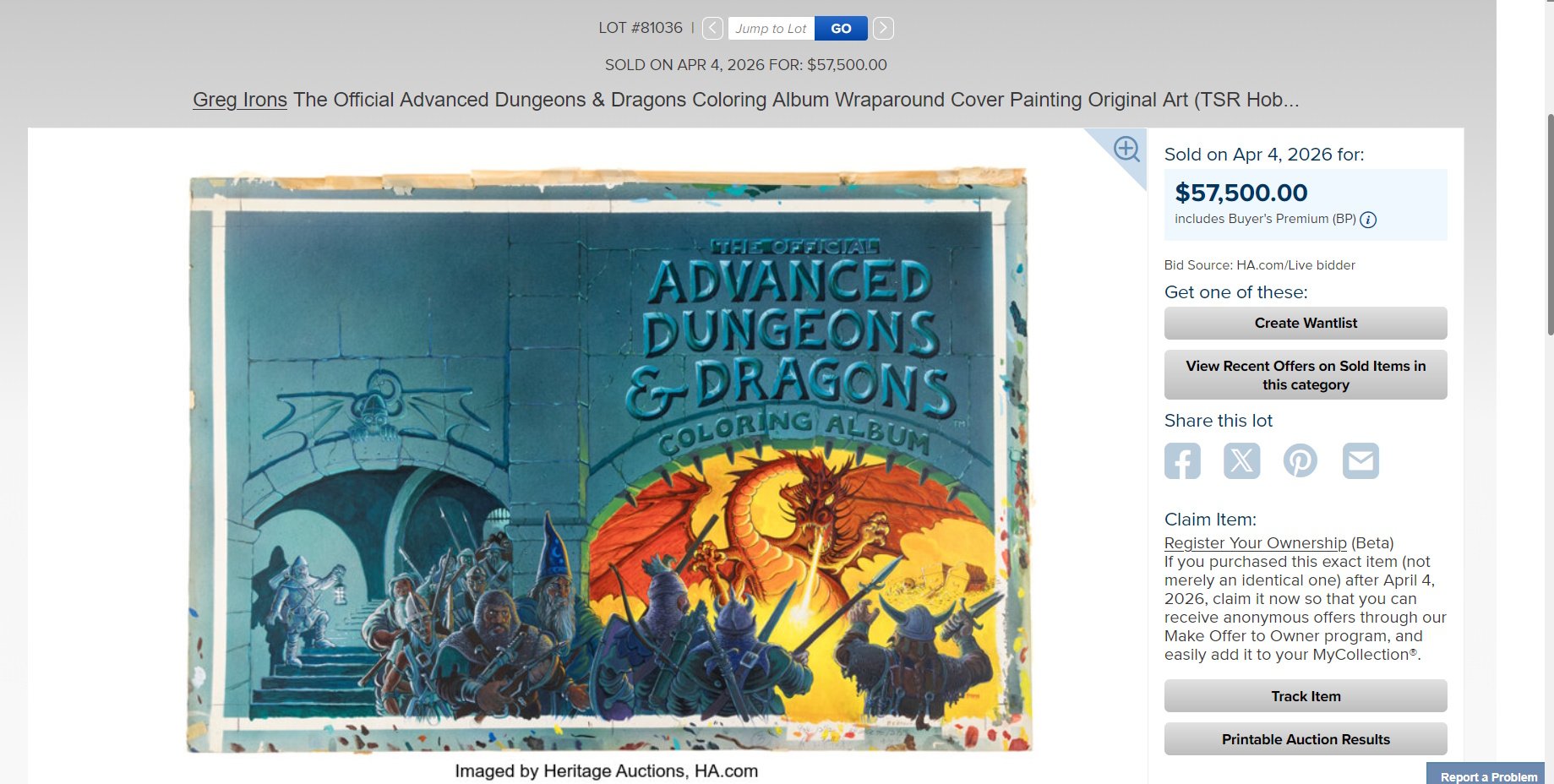This screenshot has width=1554, height=784.
Task: Click the Jump to Lot field
Action: pyautogui.click(x=771, y=29)
